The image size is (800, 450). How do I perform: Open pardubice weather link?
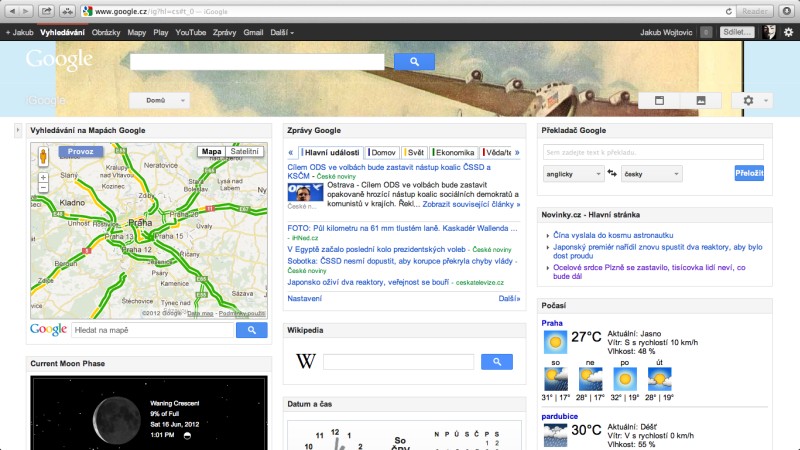pos(560,416)
